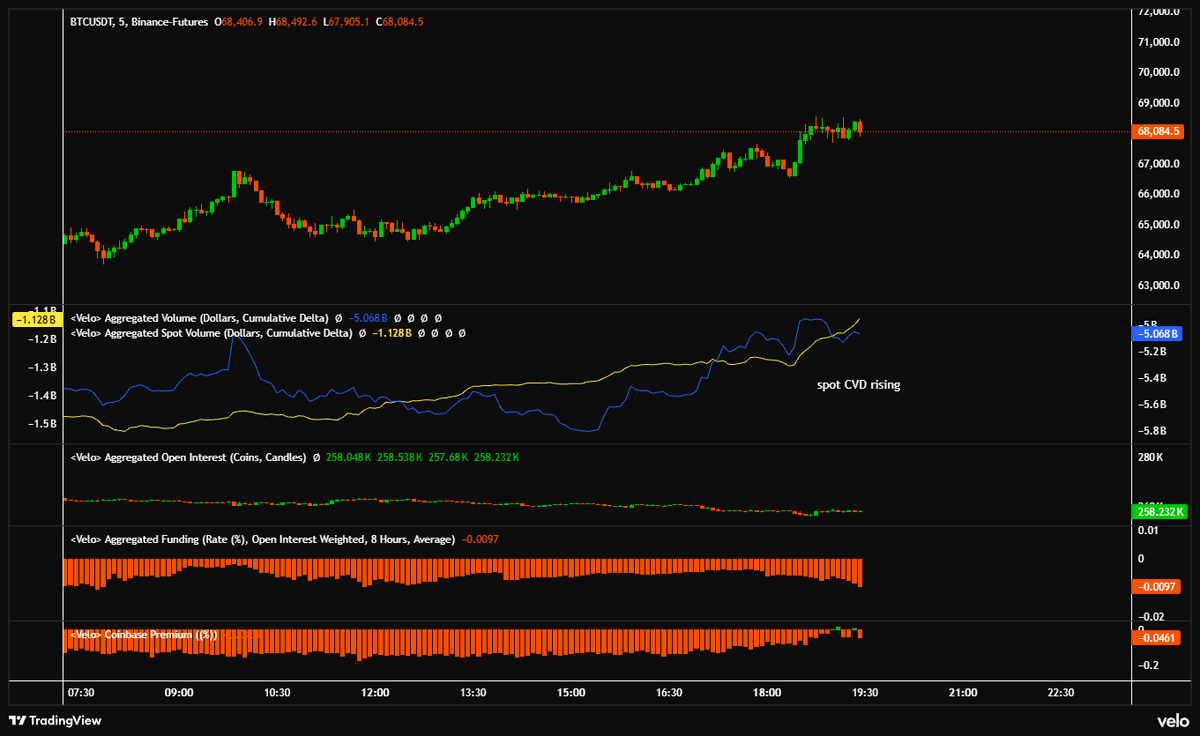Click the 09:00 time axis label
The image size is (1200, 736).
click(x=179, y=693)
